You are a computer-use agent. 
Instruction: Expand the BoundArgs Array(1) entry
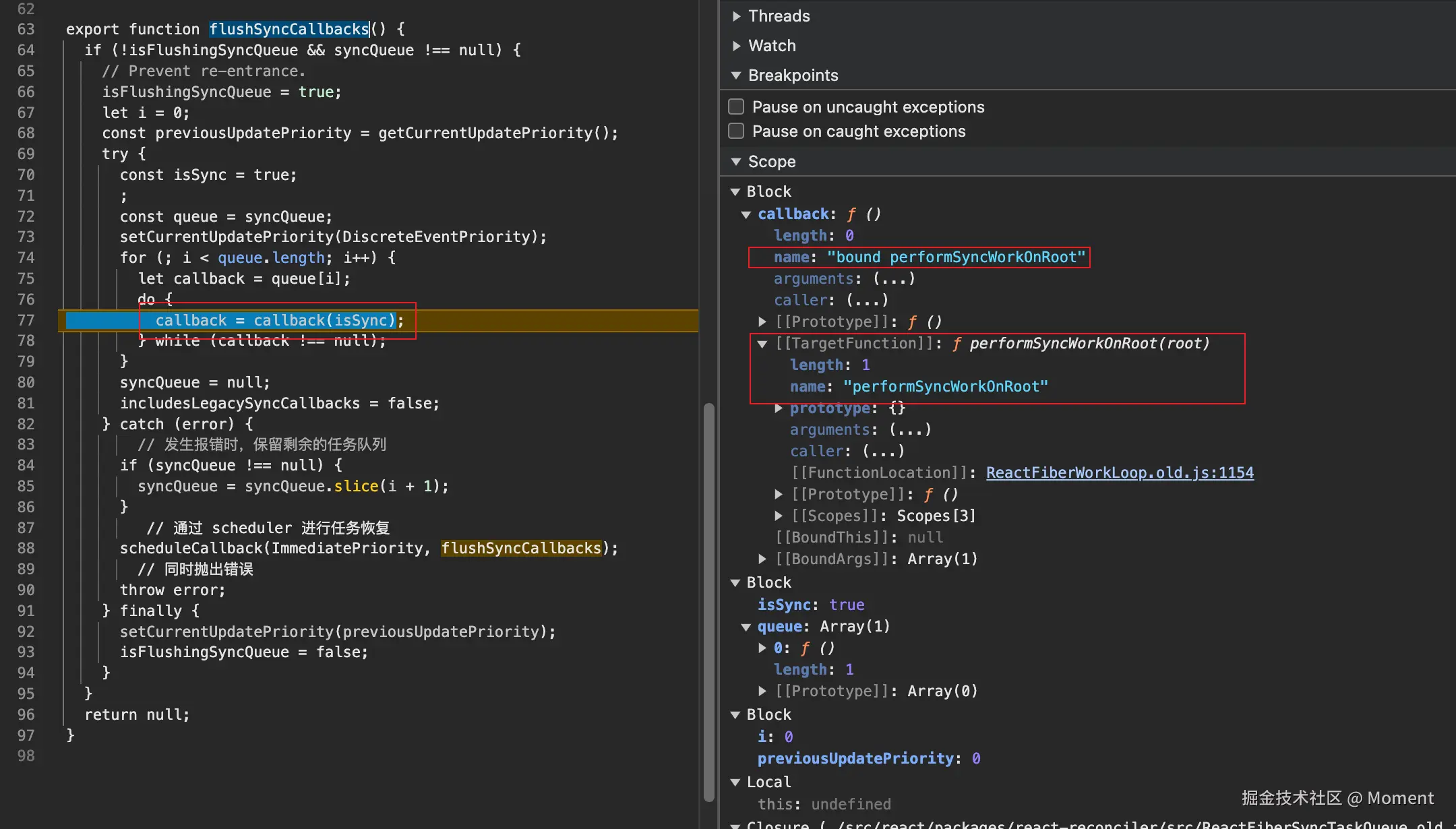(762, 559)
